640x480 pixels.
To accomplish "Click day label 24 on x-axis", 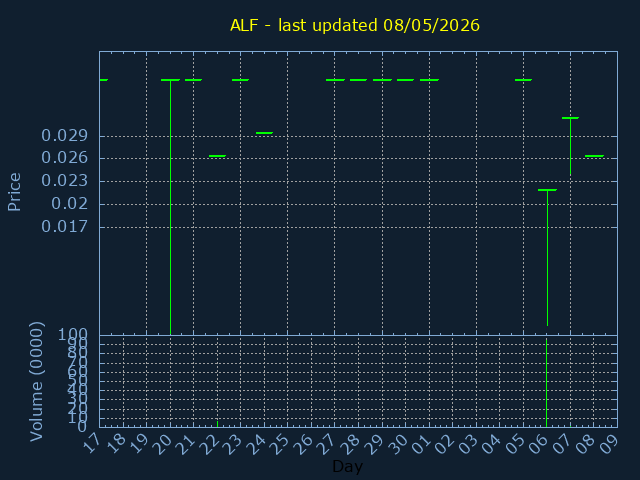I will coord(257,444).
